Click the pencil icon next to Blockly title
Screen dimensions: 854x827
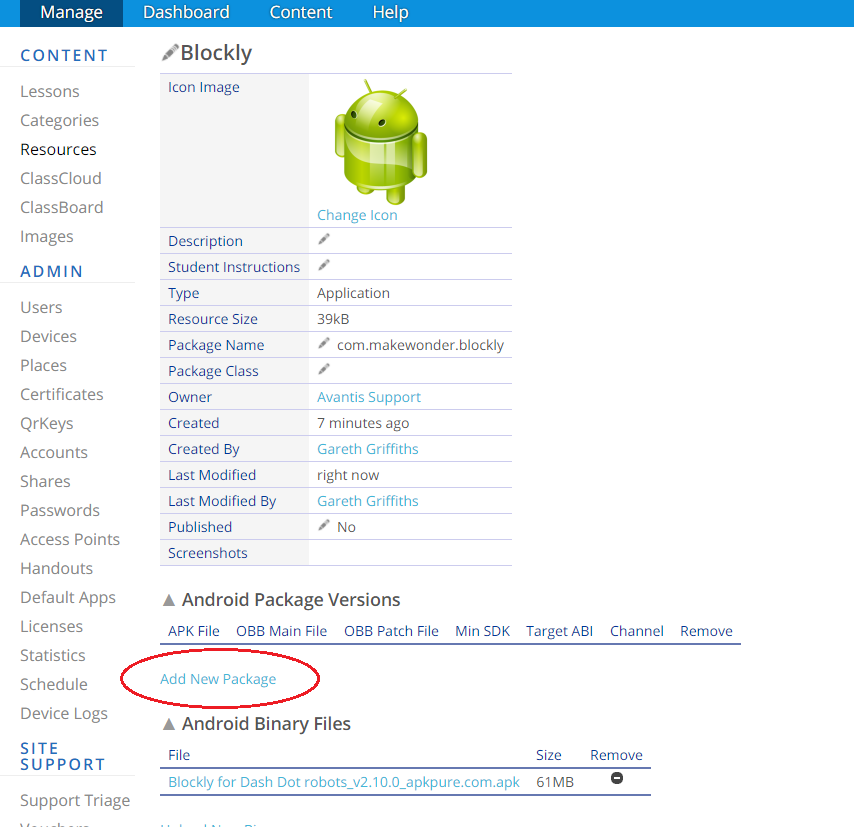coord(170,52)
